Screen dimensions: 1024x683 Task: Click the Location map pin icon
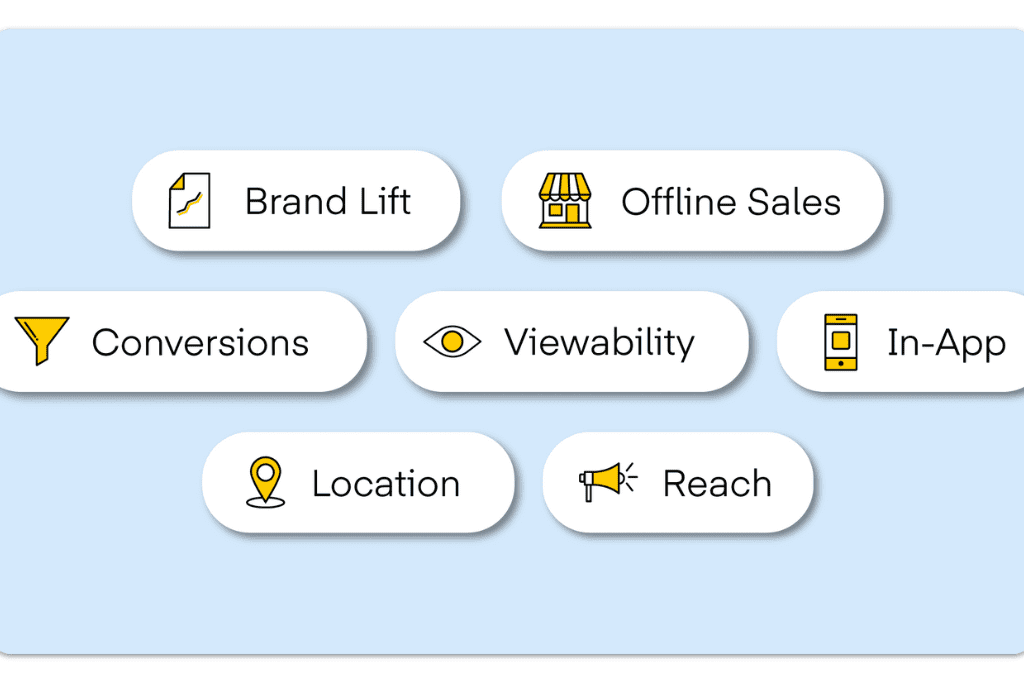click(x=265, y=482)
